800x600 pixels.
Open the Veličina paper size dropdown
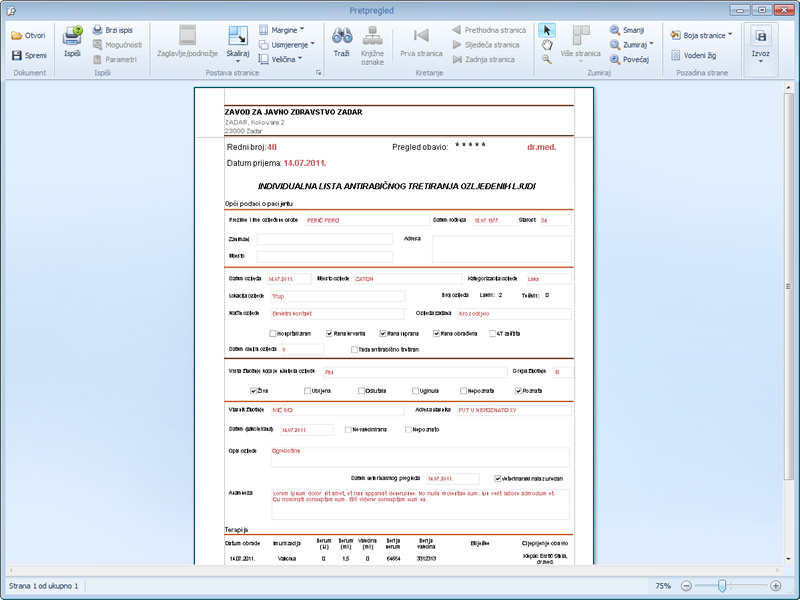(x=299, y=58)
